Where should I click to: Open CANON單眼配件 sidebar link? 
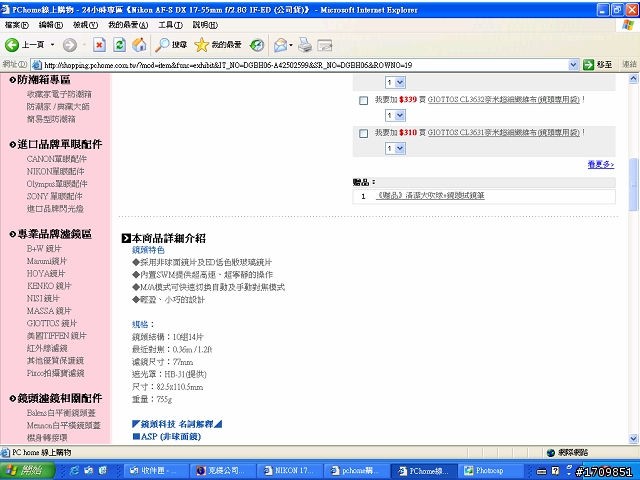click(57, 159)
